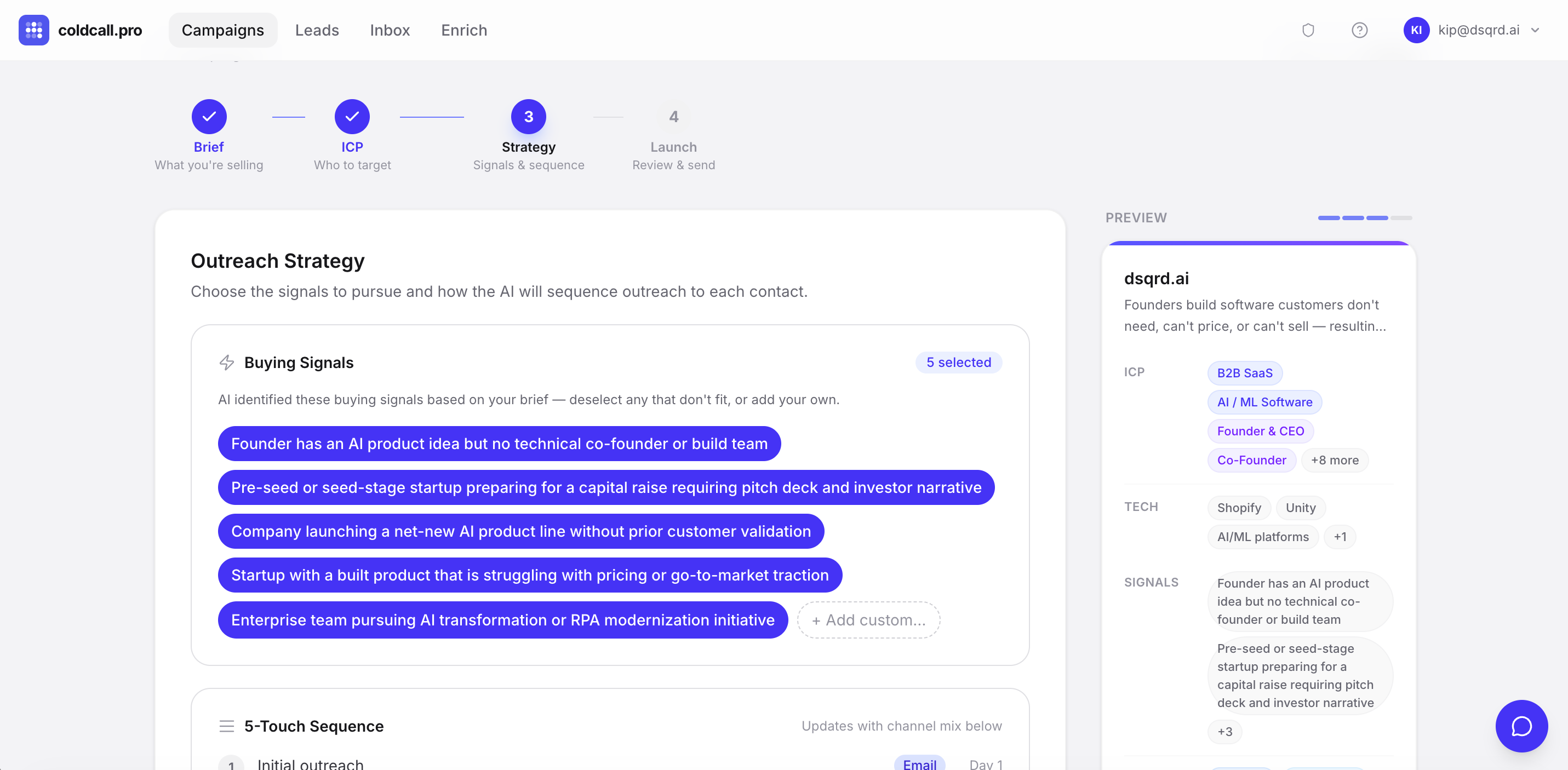This screenshot has width=1568, height=770.
Task: Toggle the Enterprise AI transformation signal
Action: click(x=502, y=619)
